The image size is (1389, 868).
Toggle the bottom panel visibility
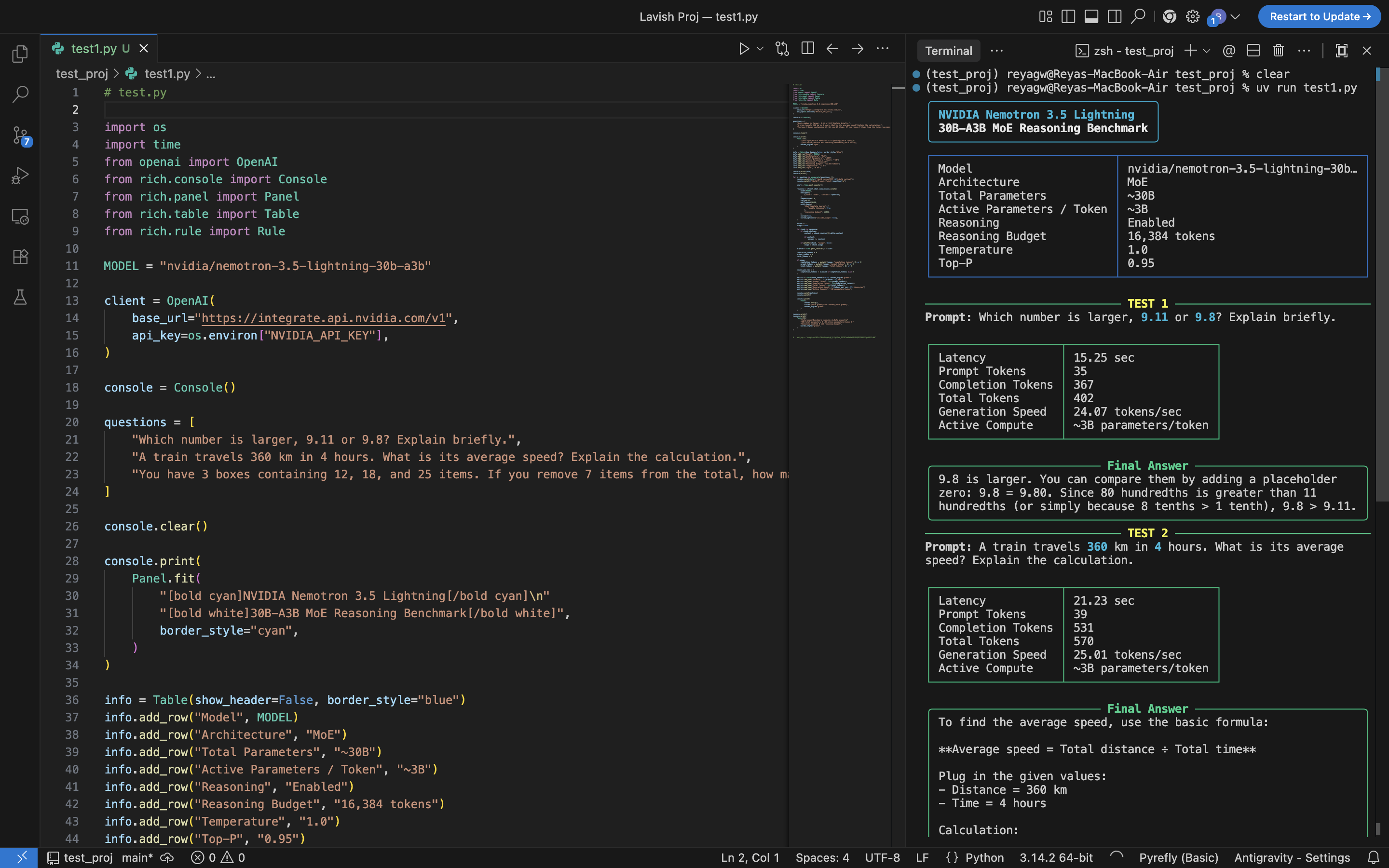click(x=1092, y=17)
